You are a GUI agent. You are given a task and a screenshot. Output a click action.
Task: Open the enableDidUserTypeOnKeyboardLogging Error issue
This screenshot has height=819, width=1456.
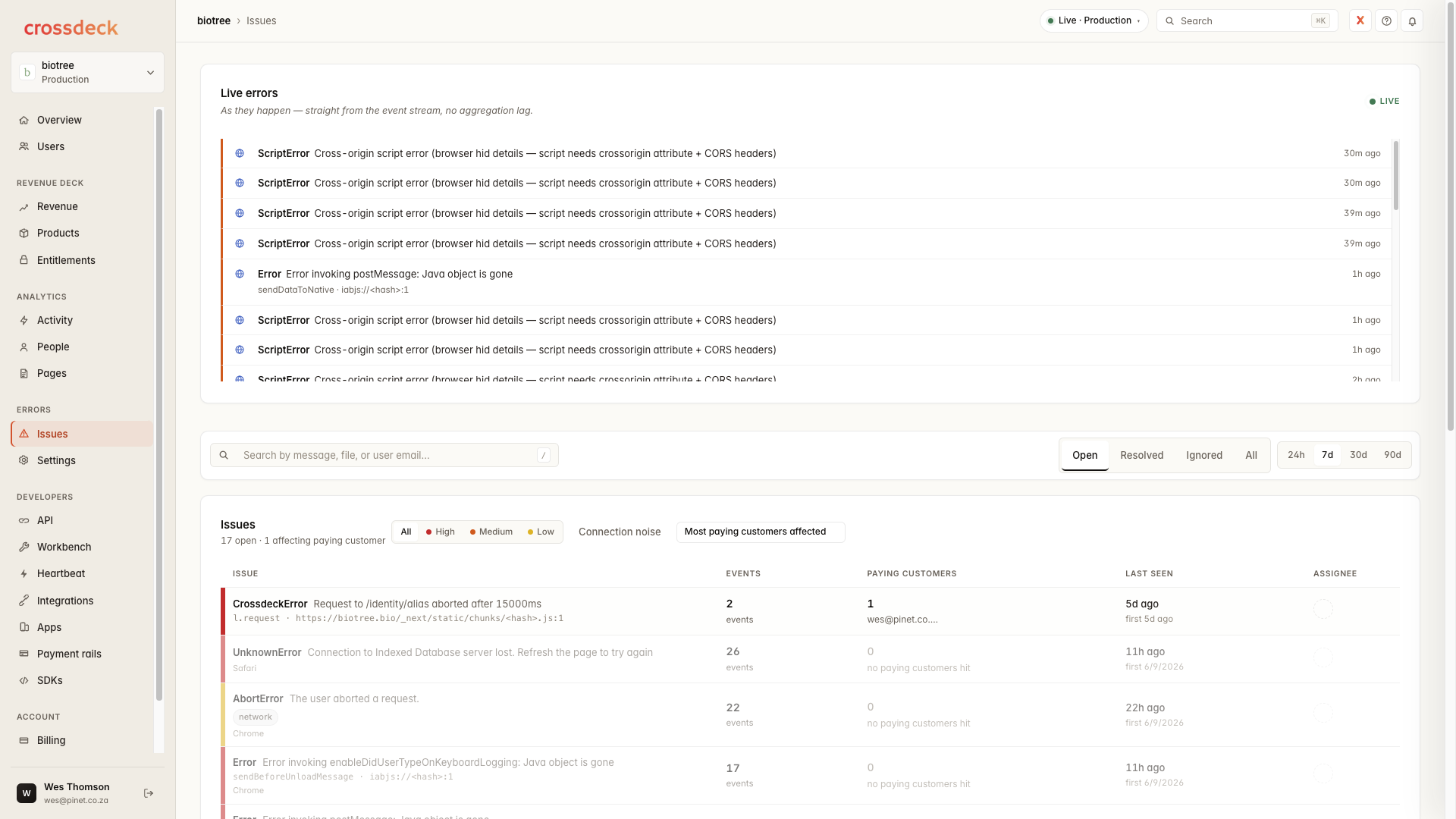point(810,776)
